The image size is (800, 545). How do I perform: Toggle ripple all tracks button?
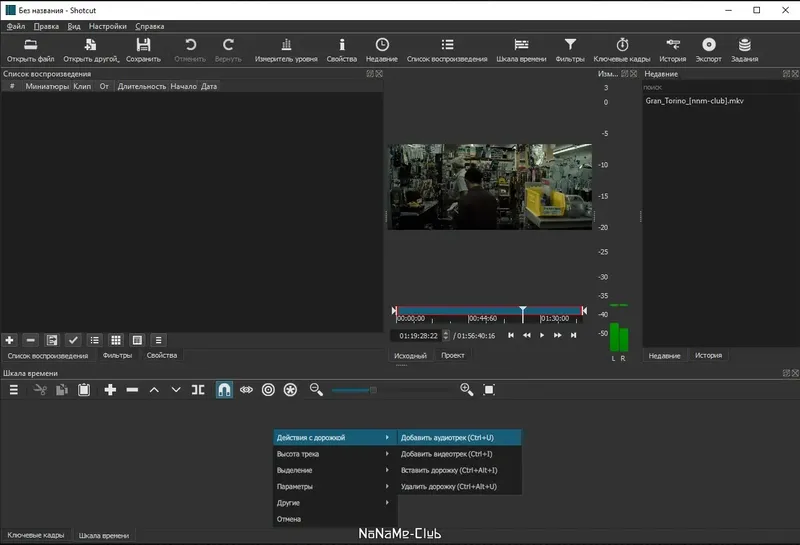click(290, 389)
